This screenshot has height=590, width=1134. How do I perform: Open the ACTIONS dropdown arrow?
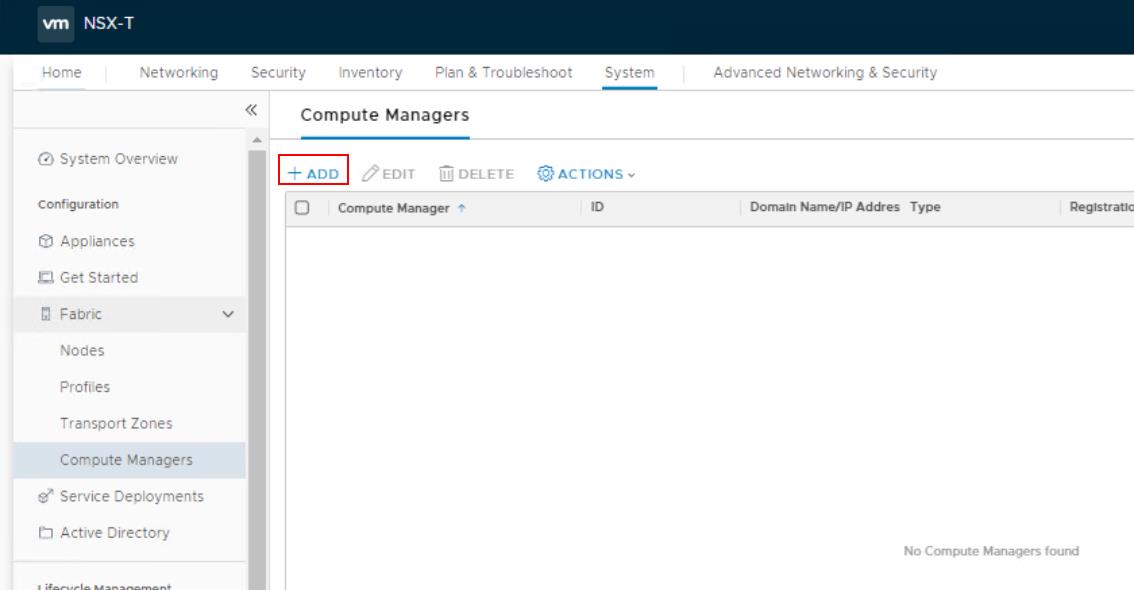[631, 175]
